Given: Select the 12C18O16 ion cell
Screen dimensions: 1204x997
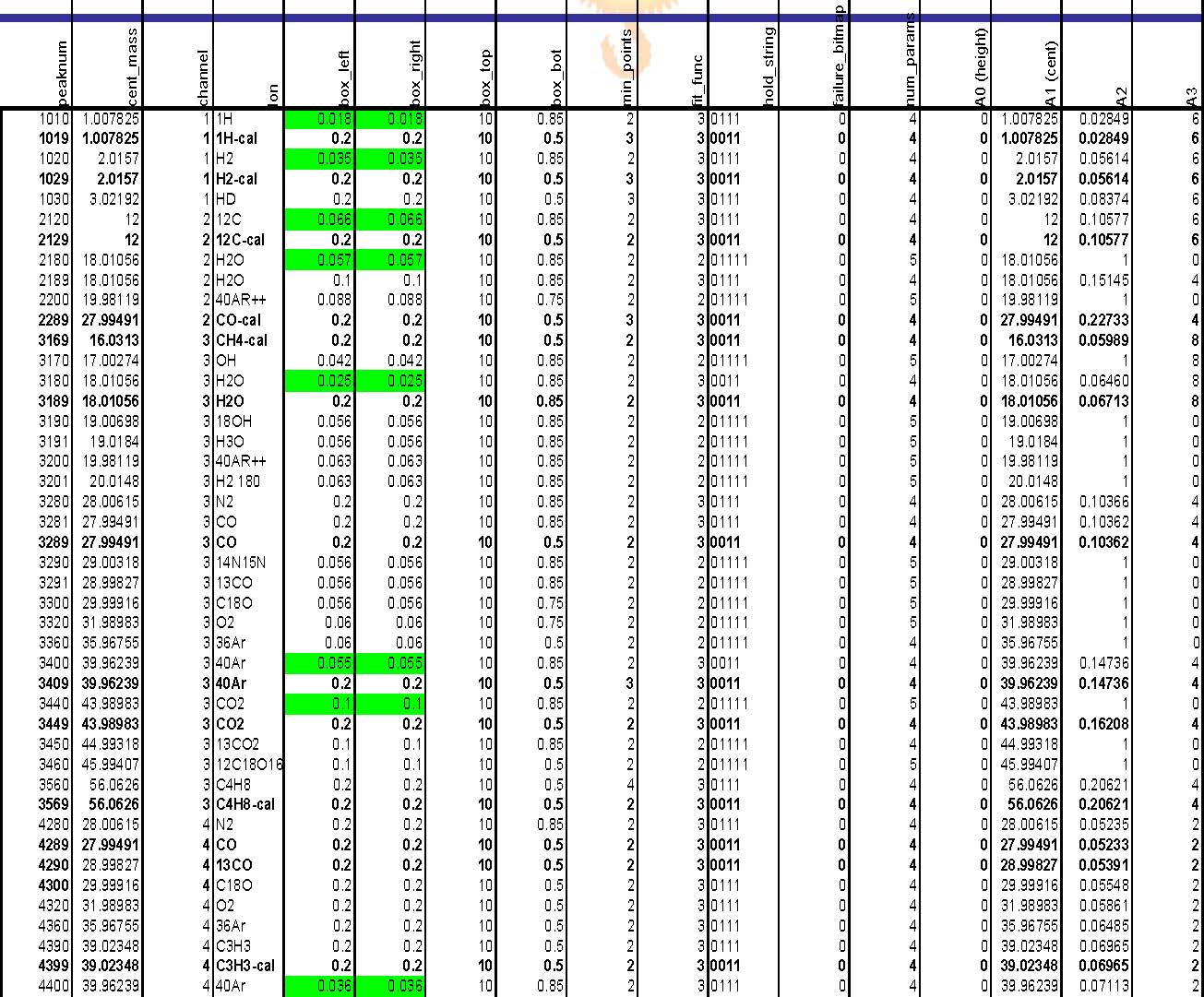Looking at the screenshot, I should pyautogui.click(x=249, y=765).
